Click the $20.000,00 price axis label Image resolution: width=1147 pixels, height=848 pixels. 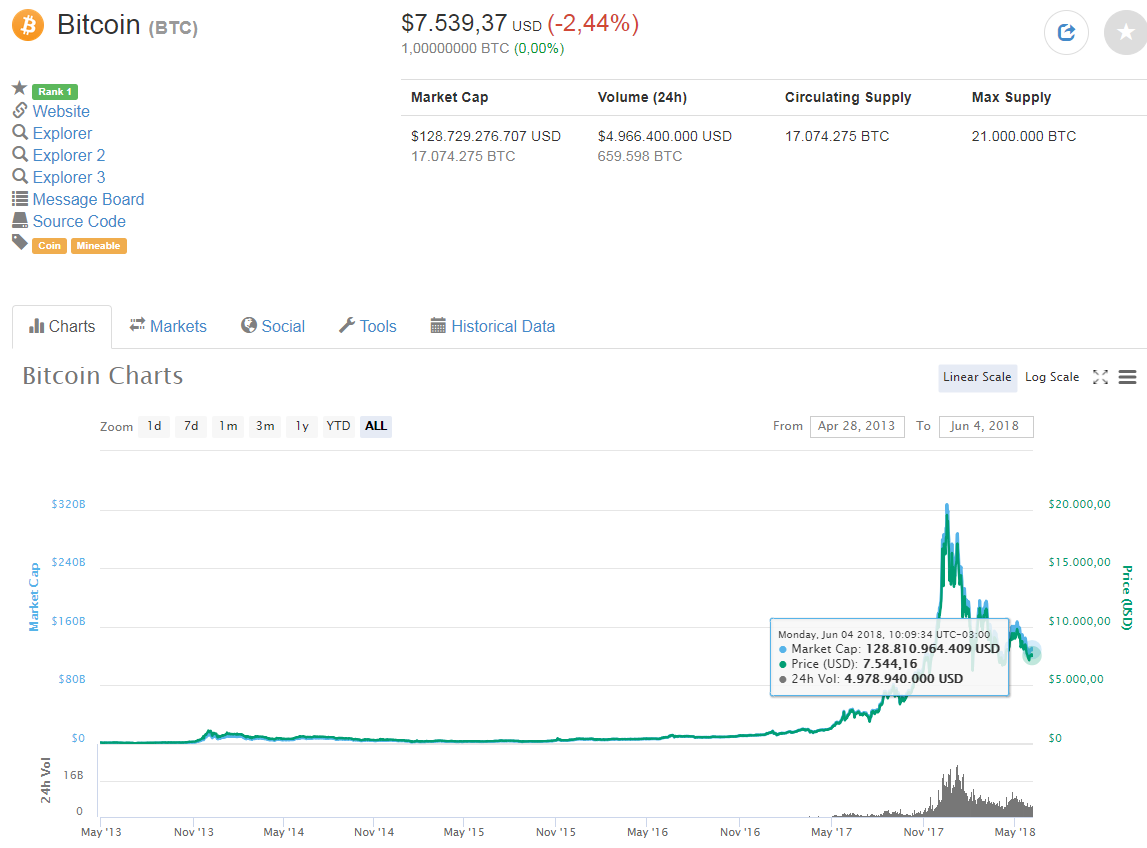1079,504
